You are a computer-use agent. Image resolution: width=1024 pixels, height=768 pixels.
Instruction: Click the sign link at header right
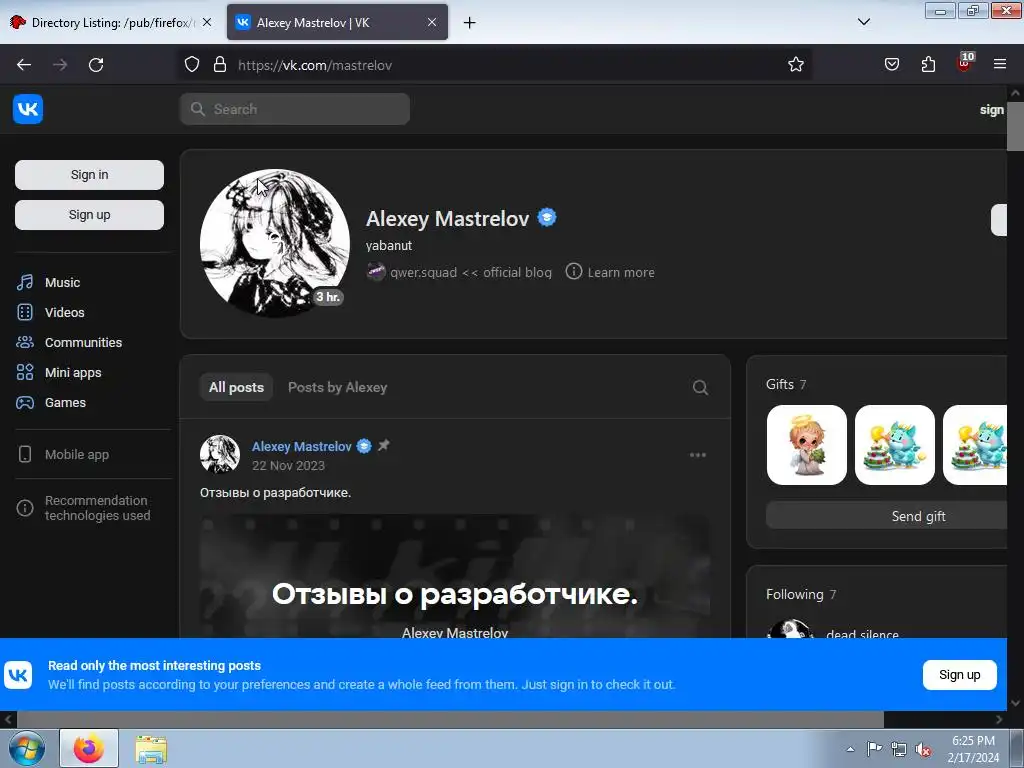pos(991,110)
